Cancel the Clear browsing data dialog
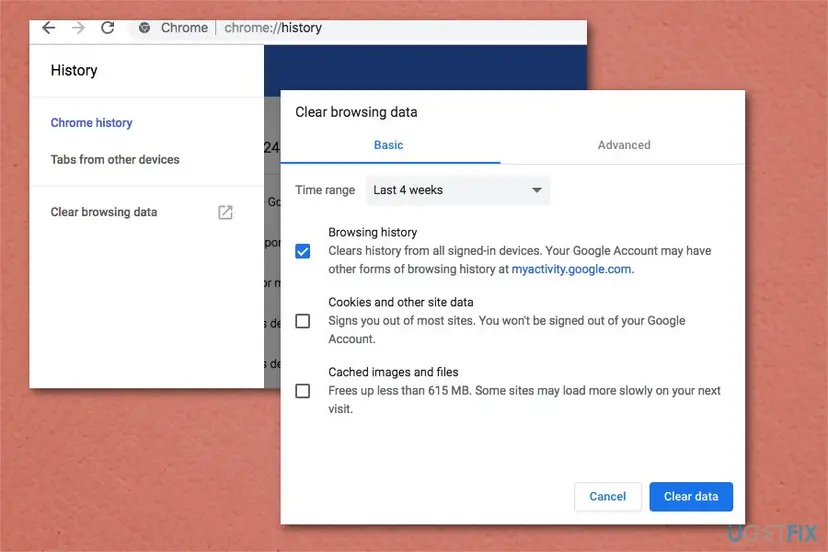The width and height of the screenshot is (828, 552). pos(607,496)
